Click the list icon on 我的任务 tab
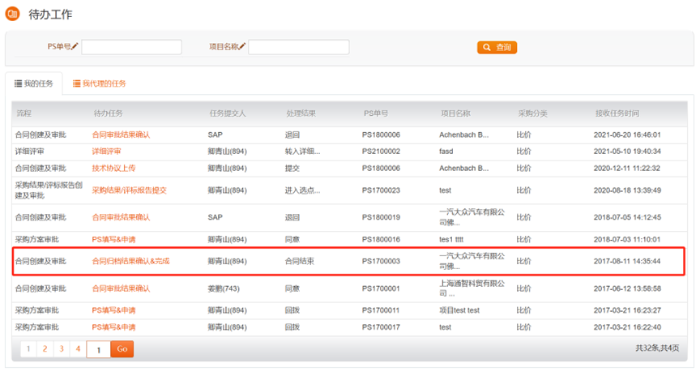 (18, 84)
